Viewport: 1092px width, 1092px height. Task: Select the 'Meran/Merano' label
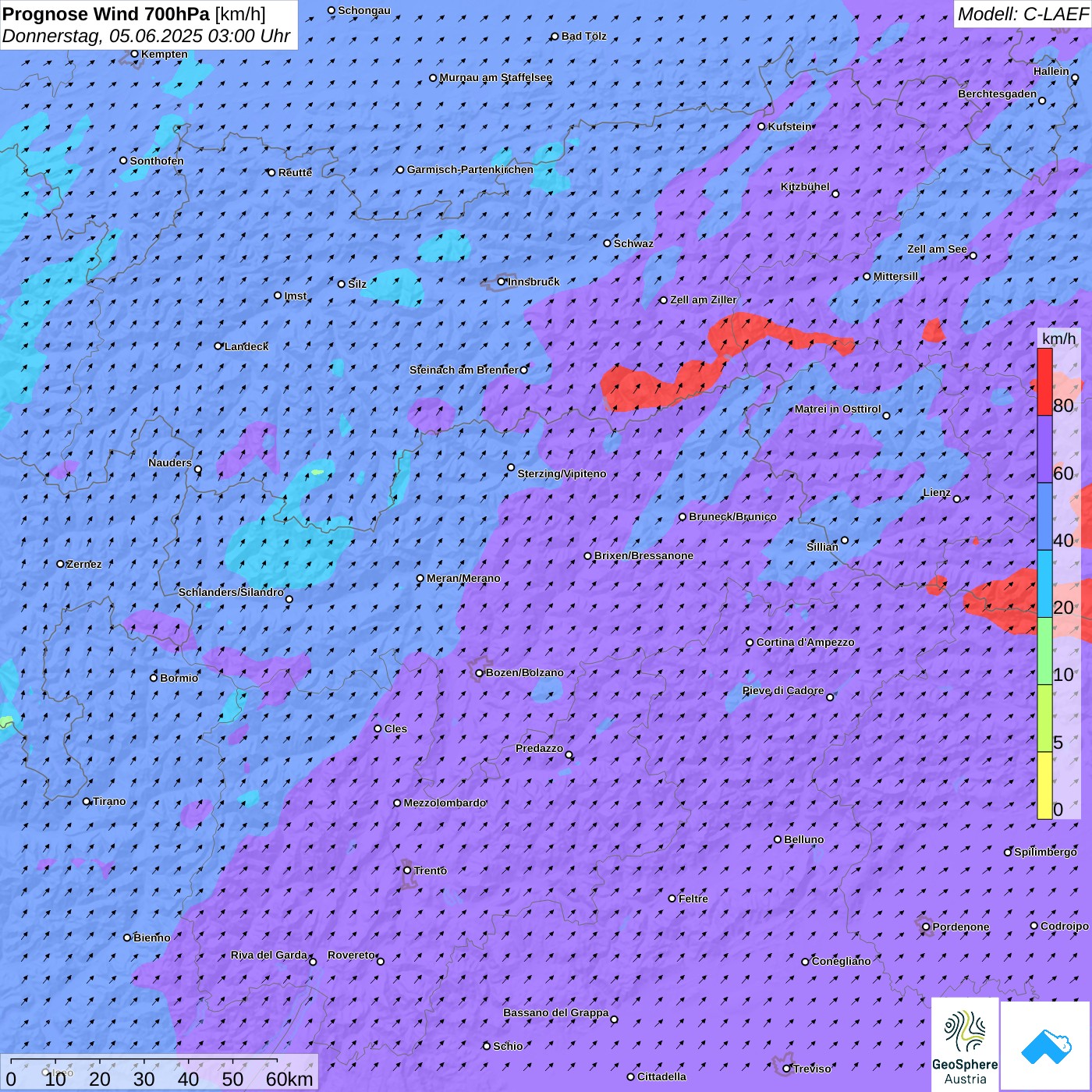click(x=463, y=578)
